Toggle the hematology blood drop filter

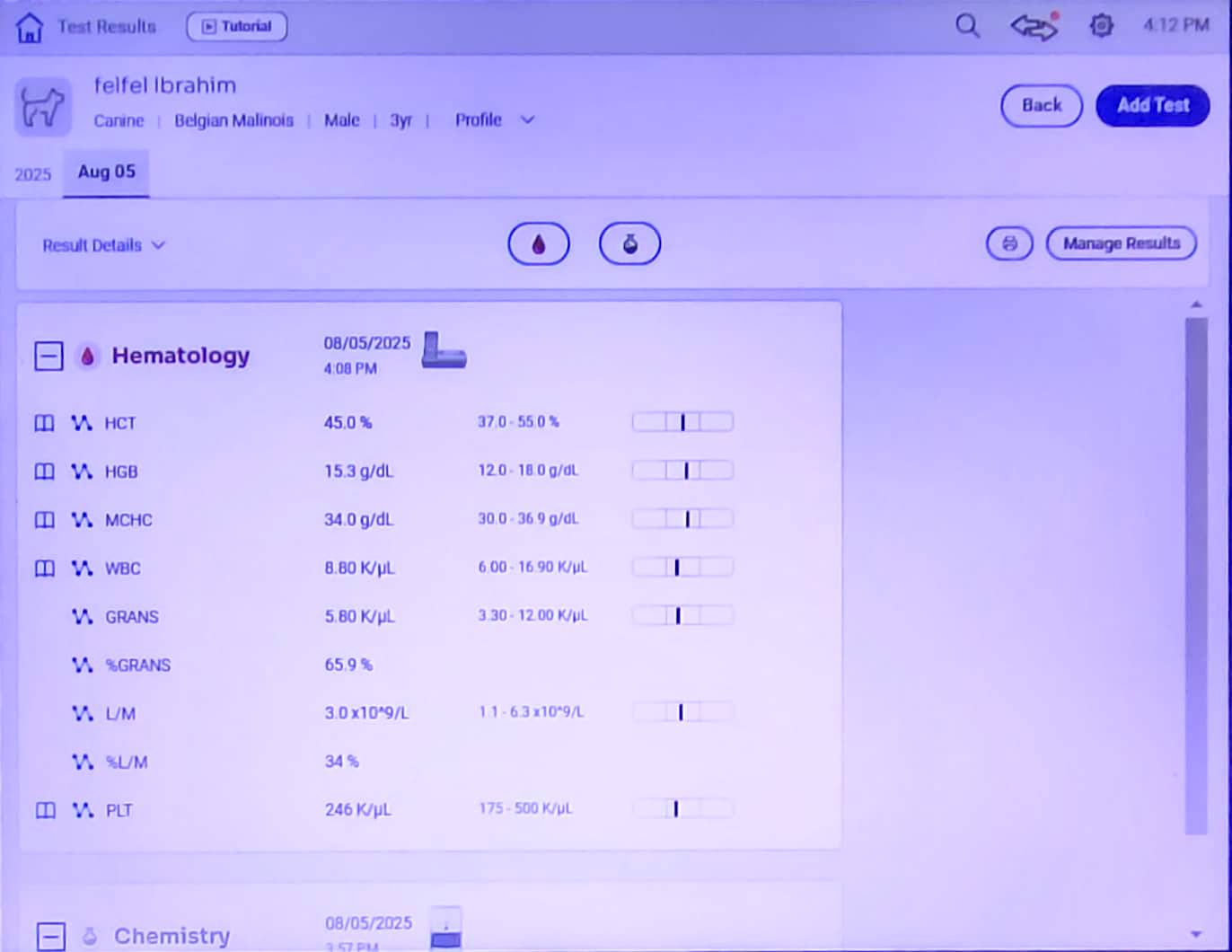[539, 244]
